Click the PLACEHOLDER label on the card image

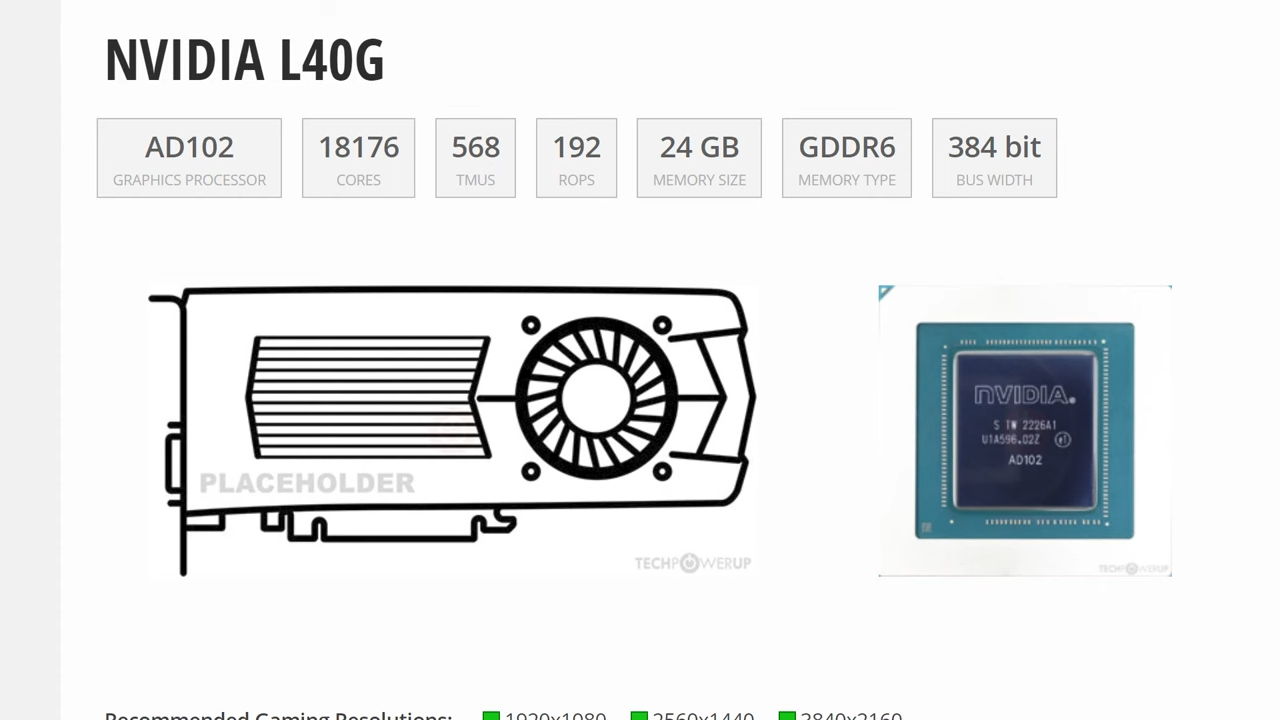pyautogui.click(x=306, y=483)
